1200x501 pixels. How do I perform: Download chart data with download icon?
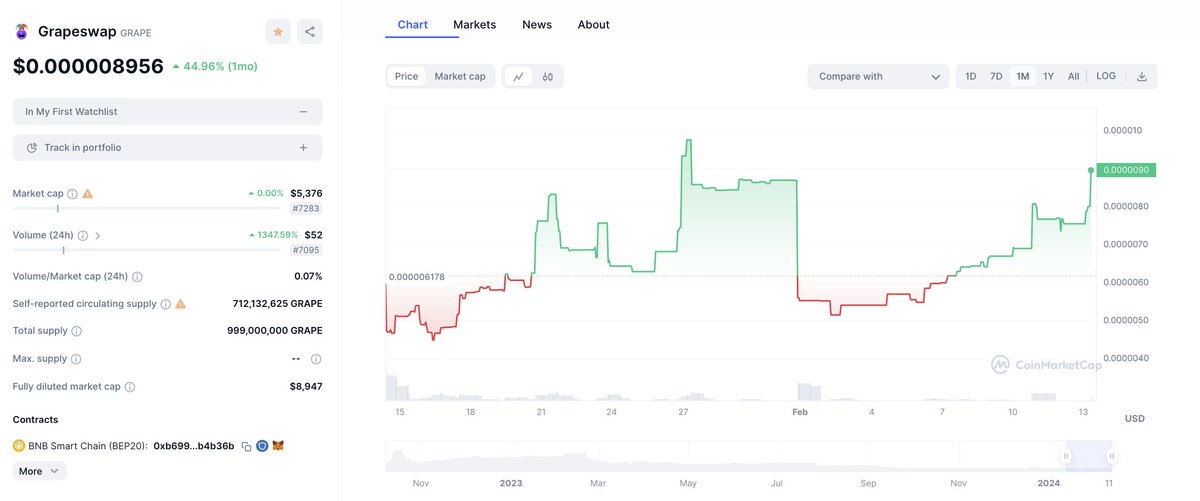(1141, 76)
